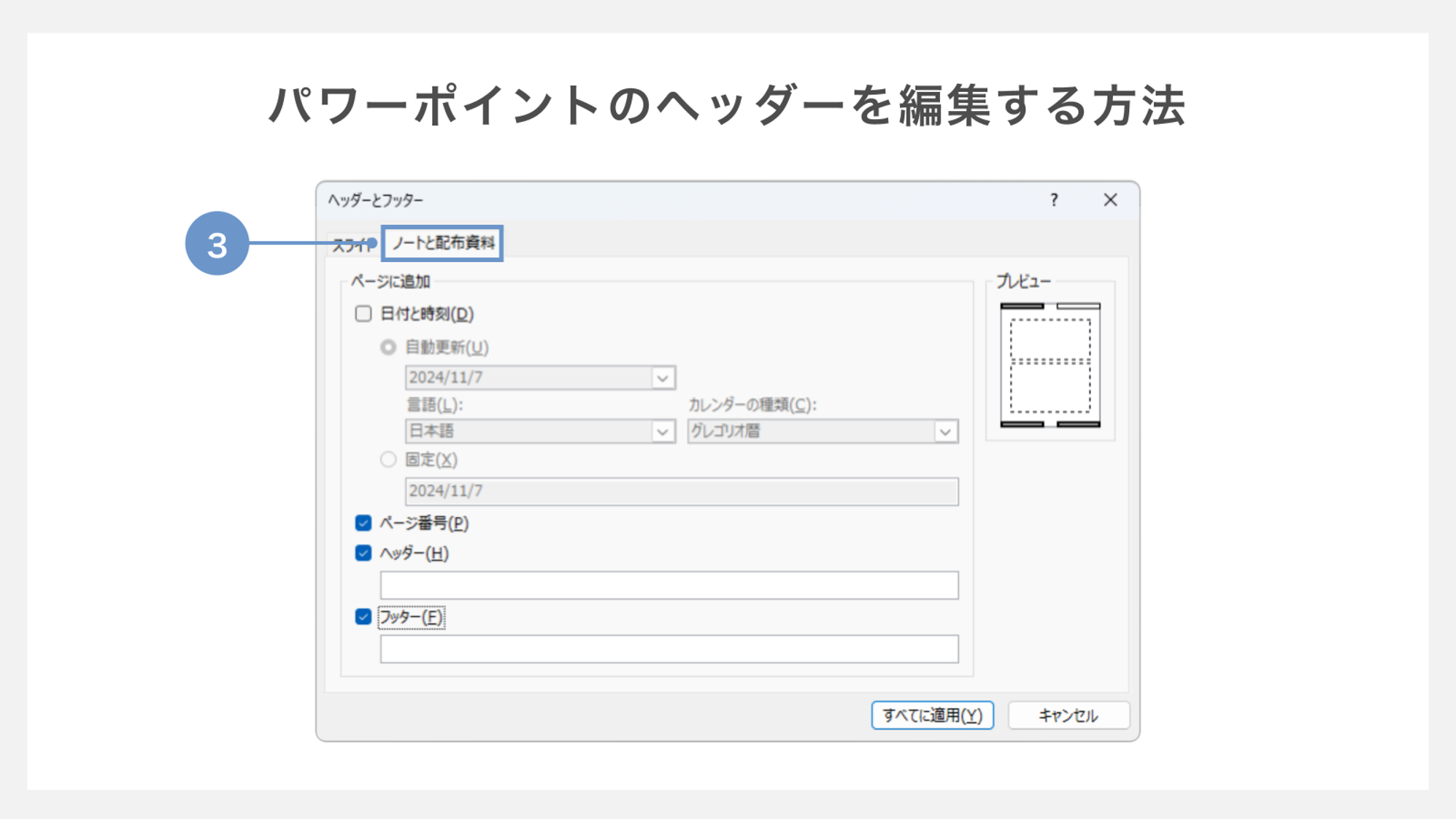Click the help question mark icon

point(1054,200)
